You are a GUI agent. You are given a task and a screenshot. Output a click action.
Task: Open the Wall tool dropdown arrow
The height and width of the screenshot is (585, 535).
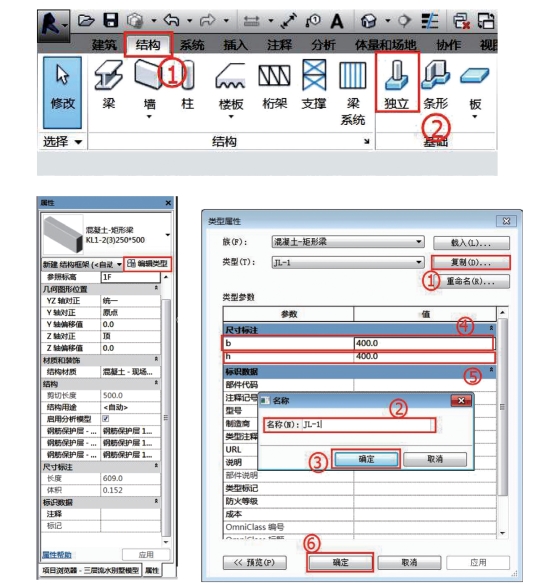click(149, 117)
